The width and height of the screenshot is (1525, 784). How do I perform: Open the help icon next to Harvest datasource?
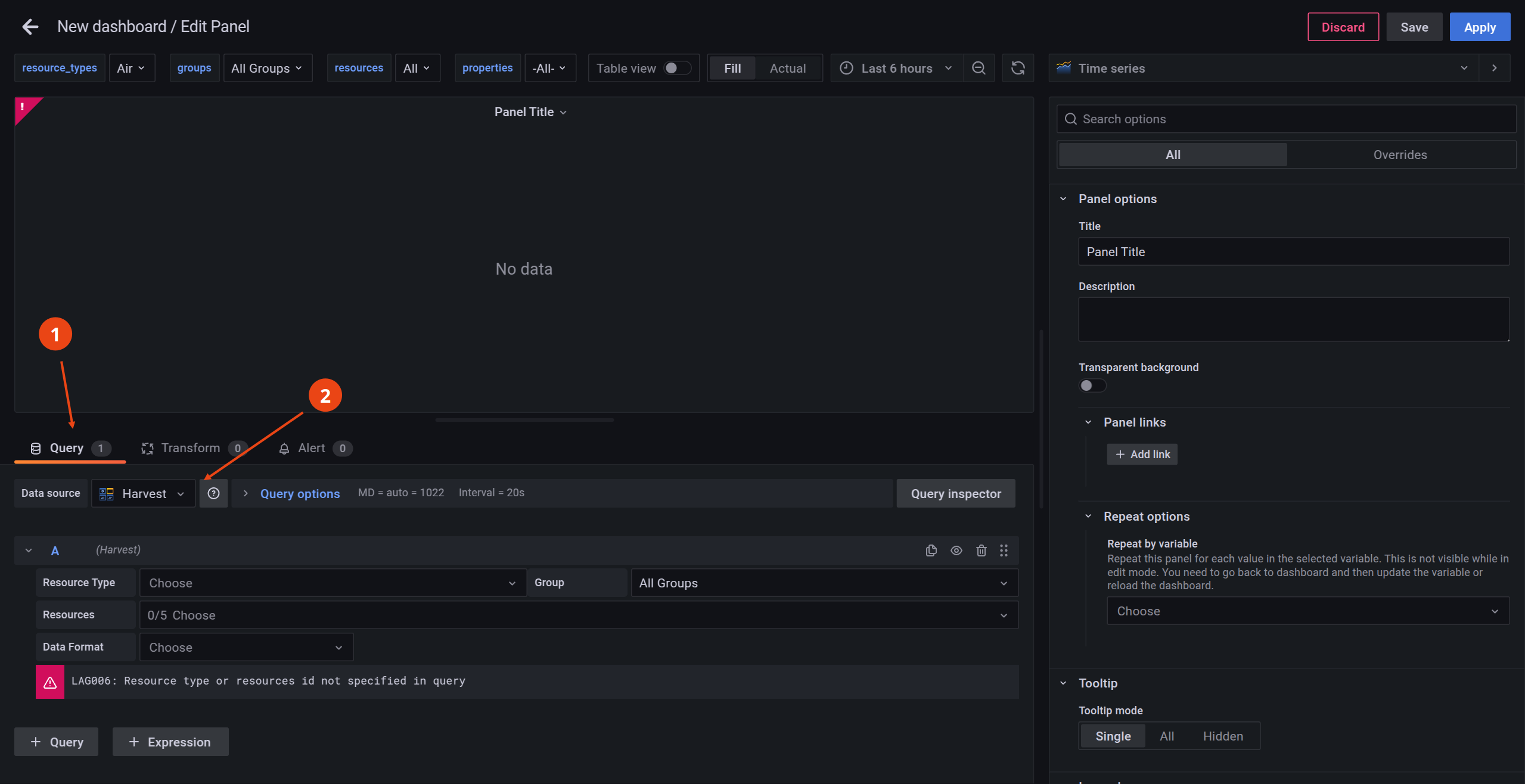click(213, 493)
